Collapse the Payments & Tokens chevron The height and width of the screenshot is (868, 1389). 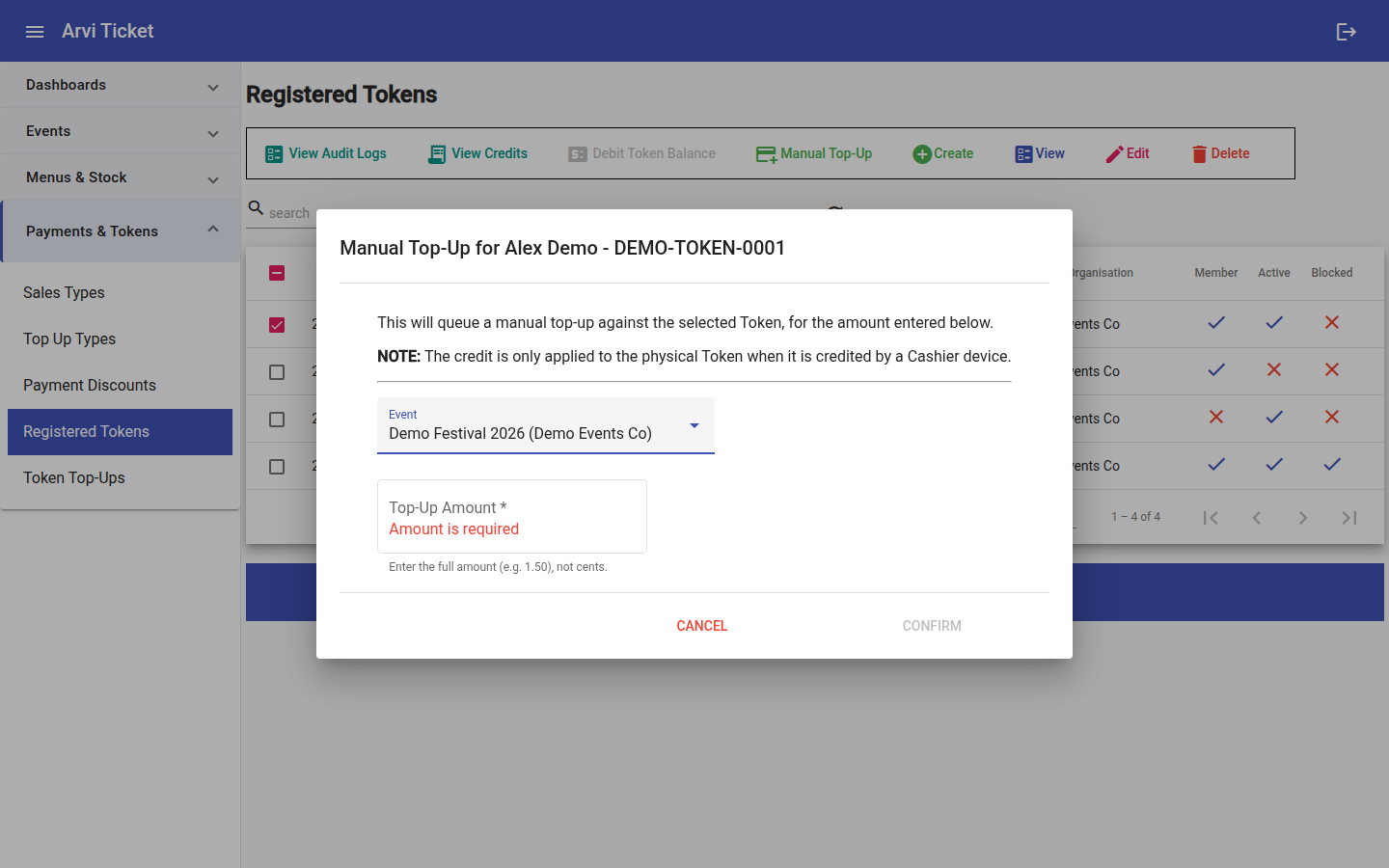pos(213,229)
